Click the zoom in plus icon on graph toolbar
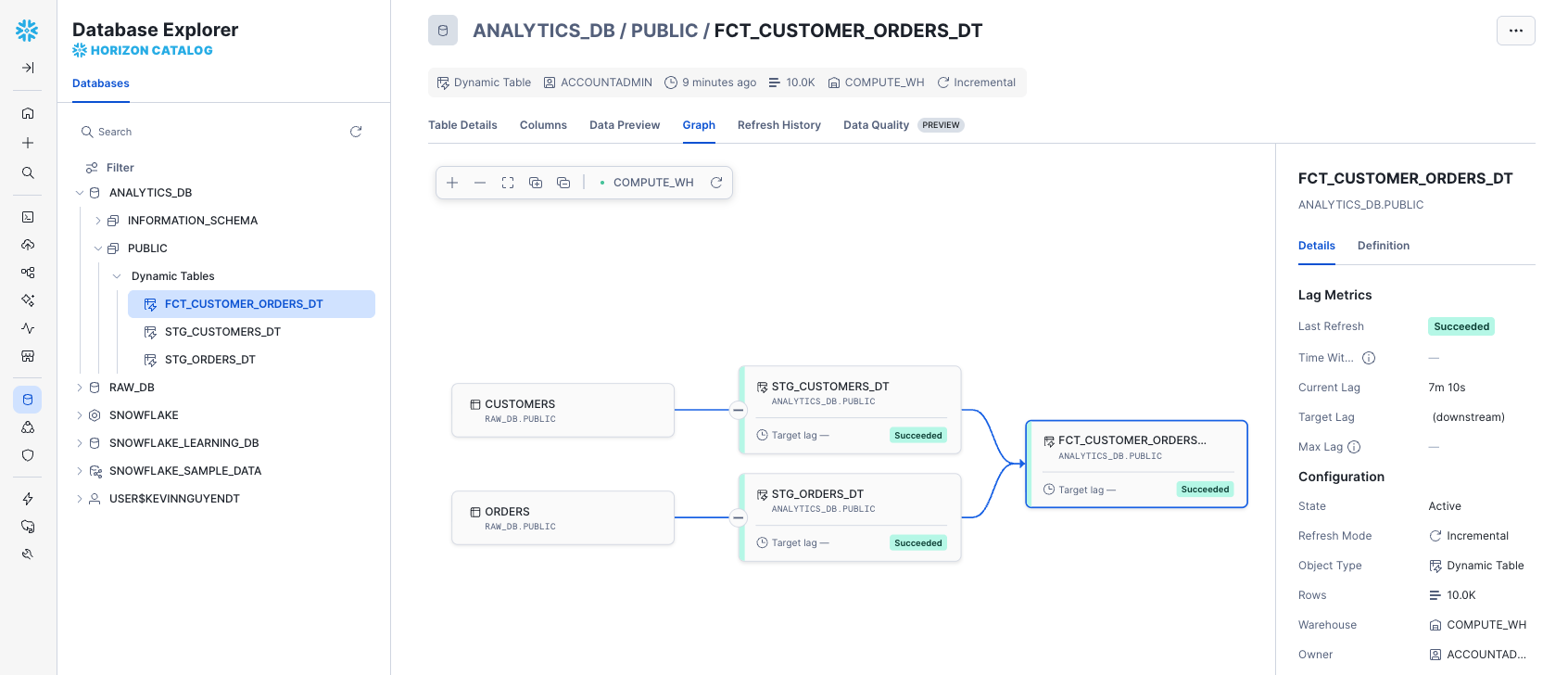Image resolution: width=1568 pixels, height=675 pixels. coord(452,183)
